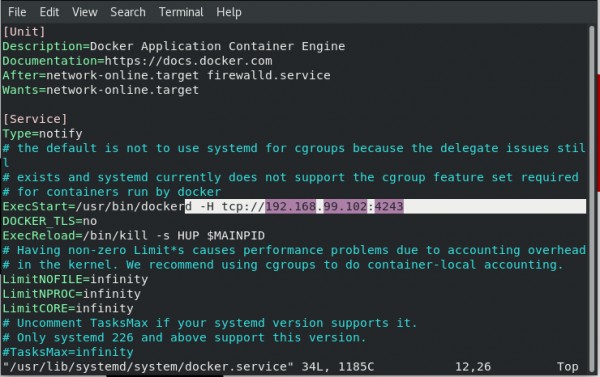Click the Description=Docker Application Container Engine line

pos(174,46)
